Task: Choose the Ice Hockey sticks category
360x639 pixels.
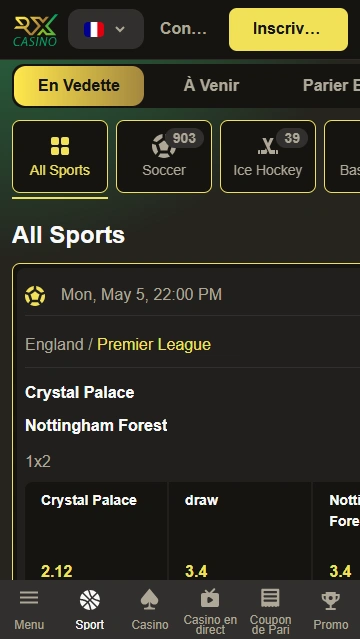Action: click(268, 156)
